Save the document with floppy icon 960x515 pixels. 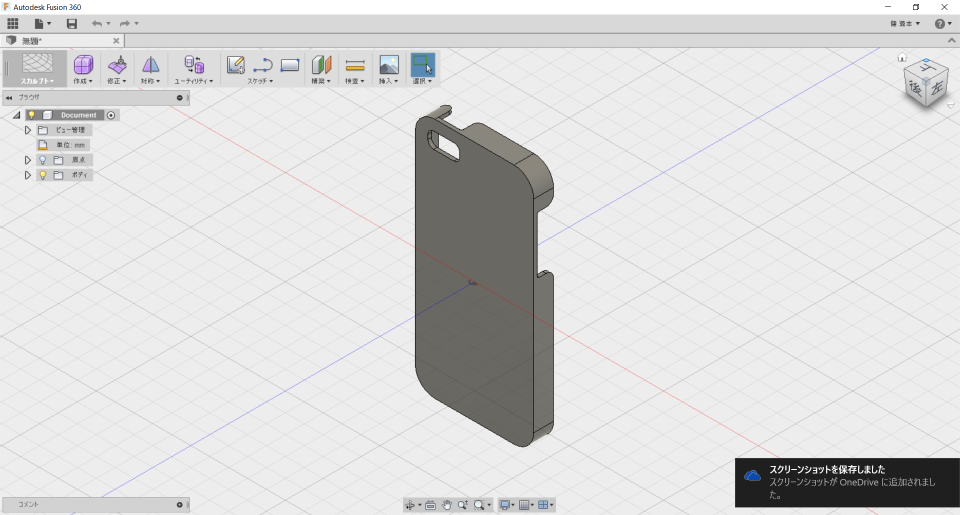(72, 23)
